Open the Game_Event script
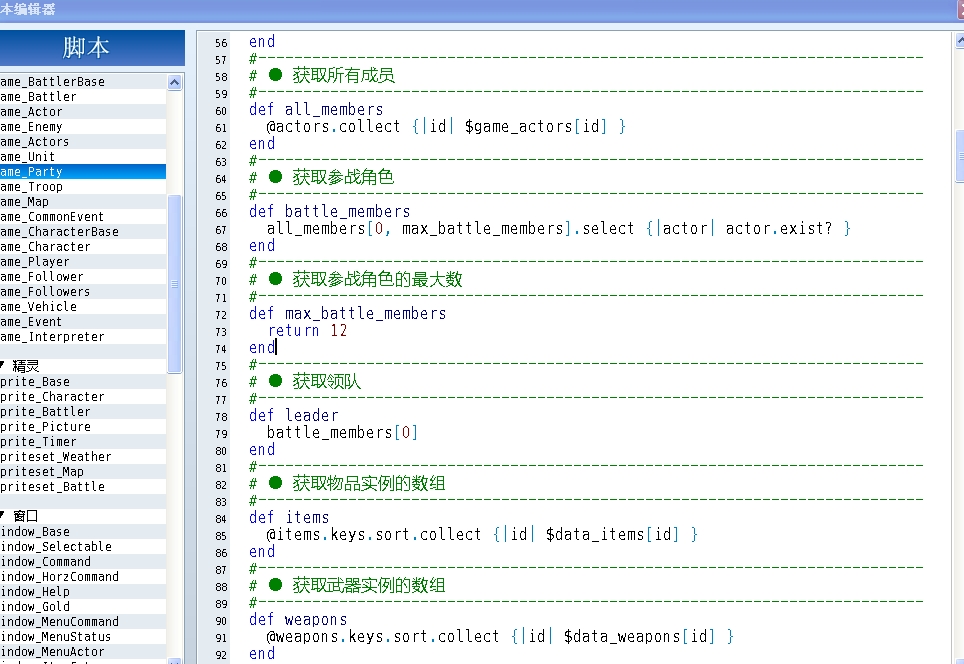The width and height of the screenshot is (964, 664). point(83,322)
